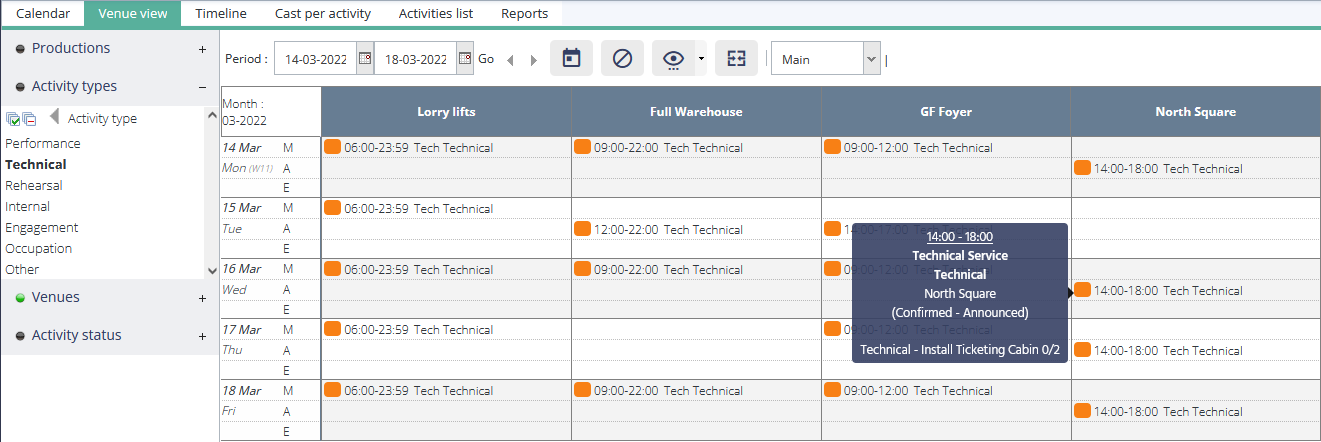Click the Go button
This screenshot has width=1321, height=442.
point(486,59)
